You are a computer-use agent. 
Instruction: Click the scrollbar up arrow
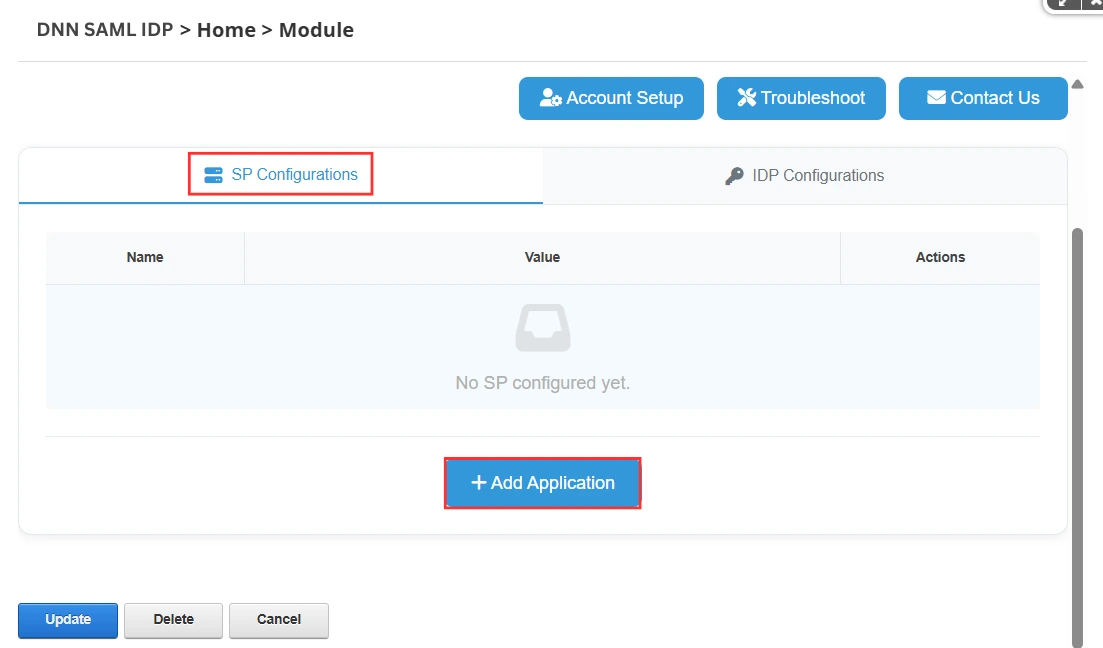1077,84
